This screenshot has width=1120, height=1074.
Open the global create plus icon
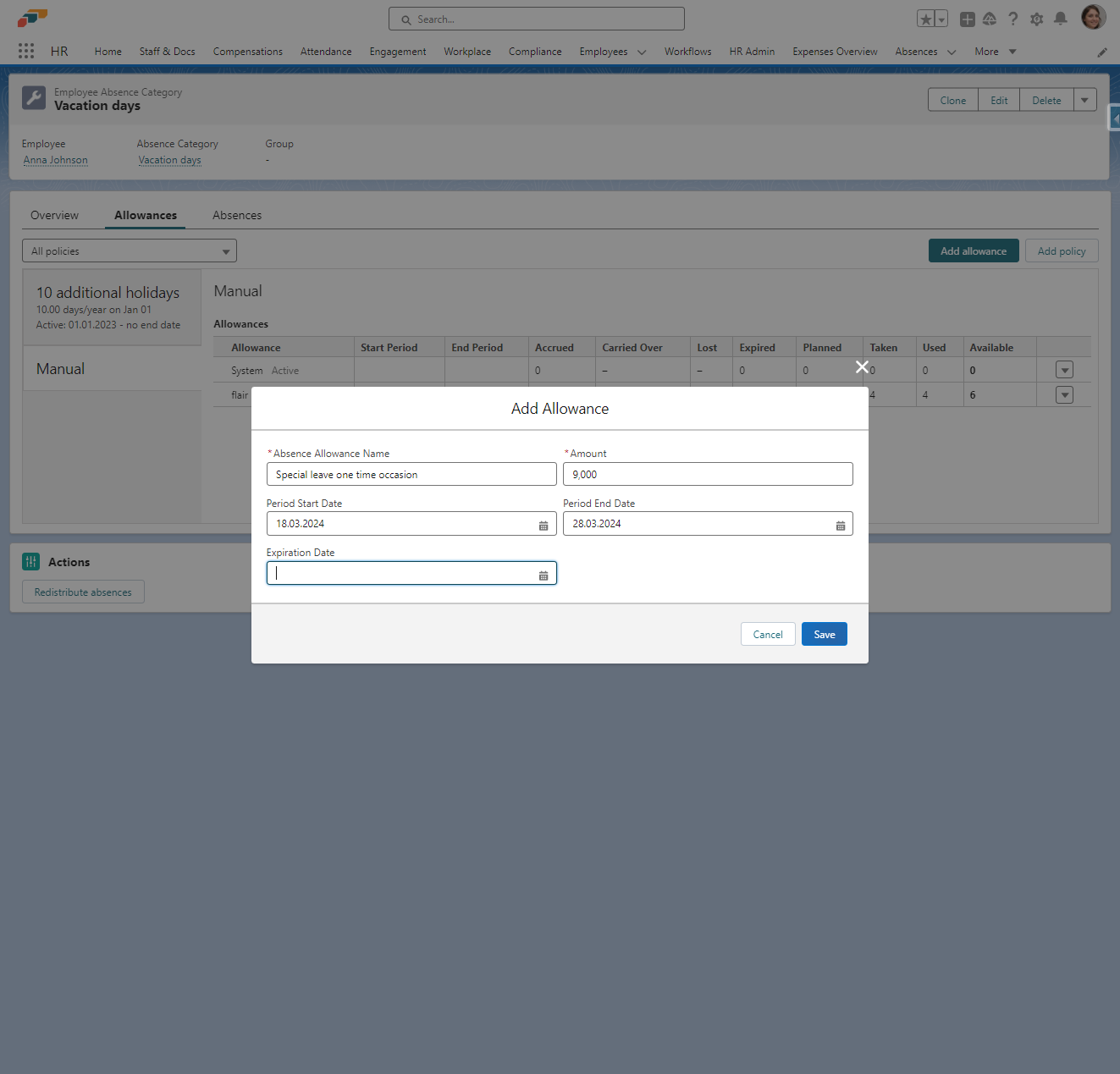[967, 19]
